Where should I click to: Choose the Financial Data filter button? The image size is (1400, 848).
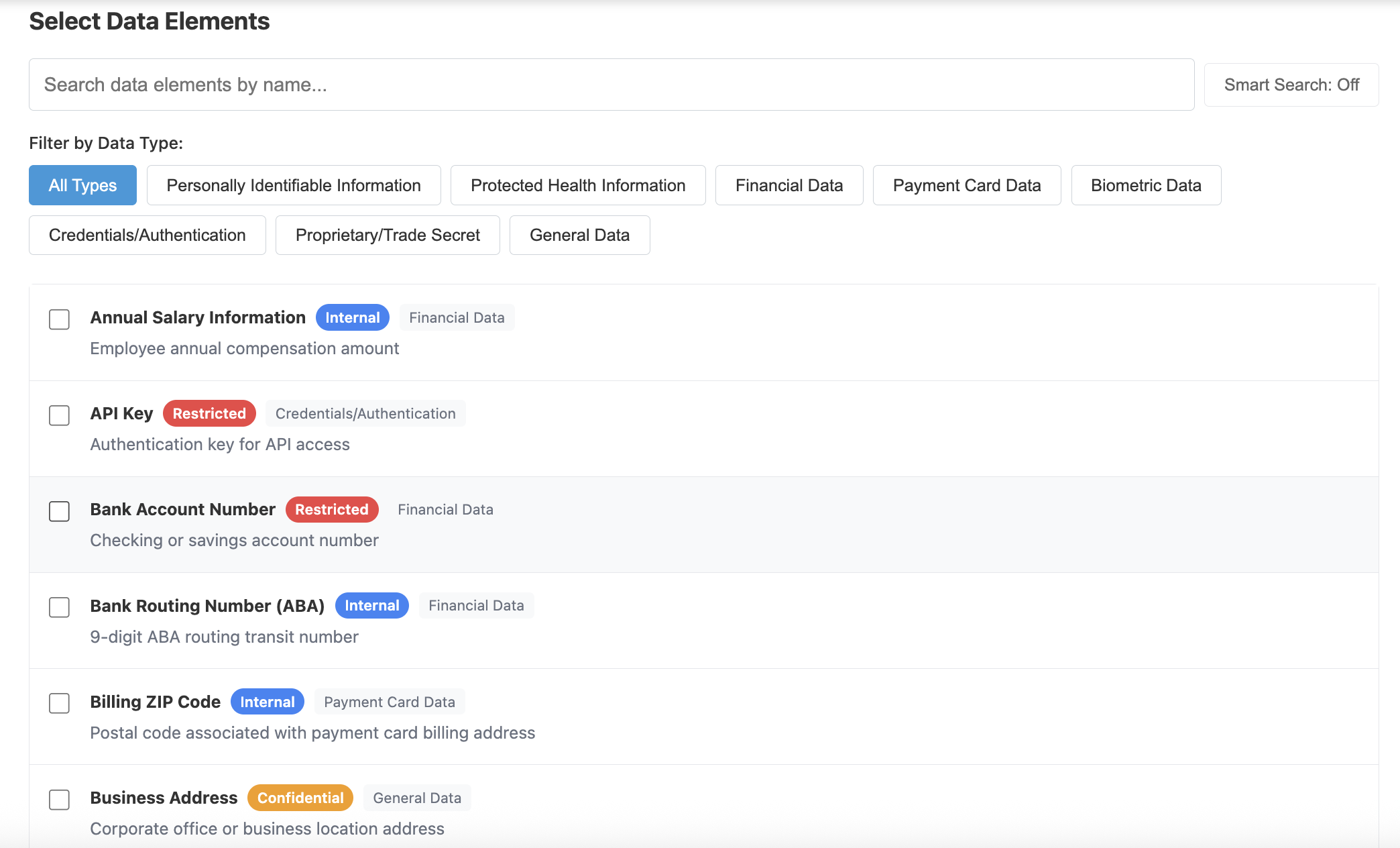(789, 185)
